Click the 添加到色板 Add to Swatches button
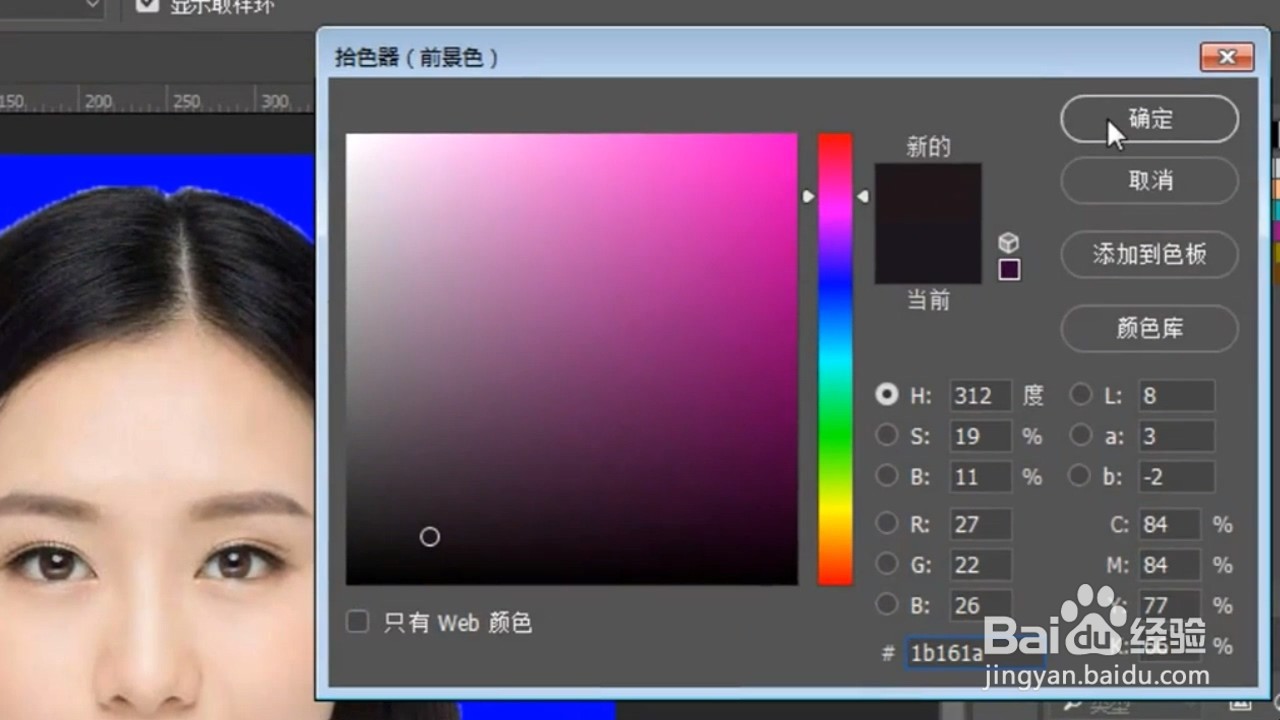The width and height of the screenshot is (1280, 720). point(1148,255)
